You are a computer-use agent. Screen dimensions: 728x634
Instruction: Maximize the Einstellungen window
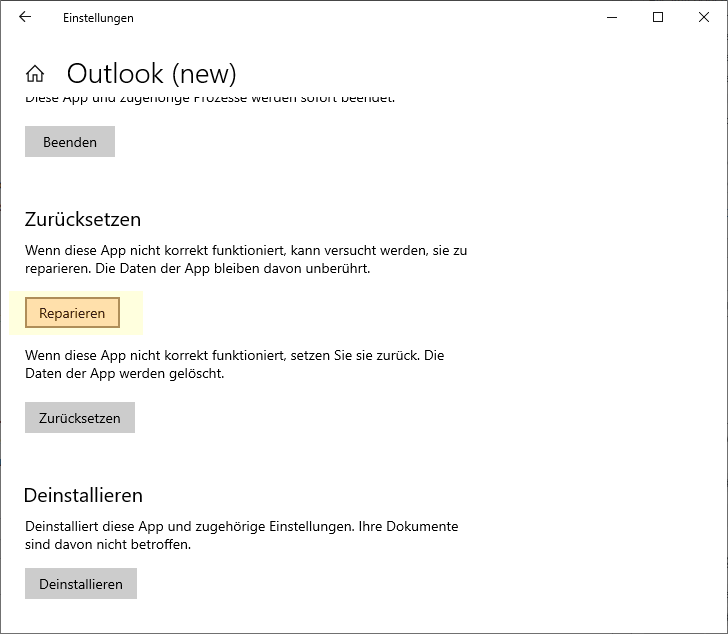pos(658,17)
